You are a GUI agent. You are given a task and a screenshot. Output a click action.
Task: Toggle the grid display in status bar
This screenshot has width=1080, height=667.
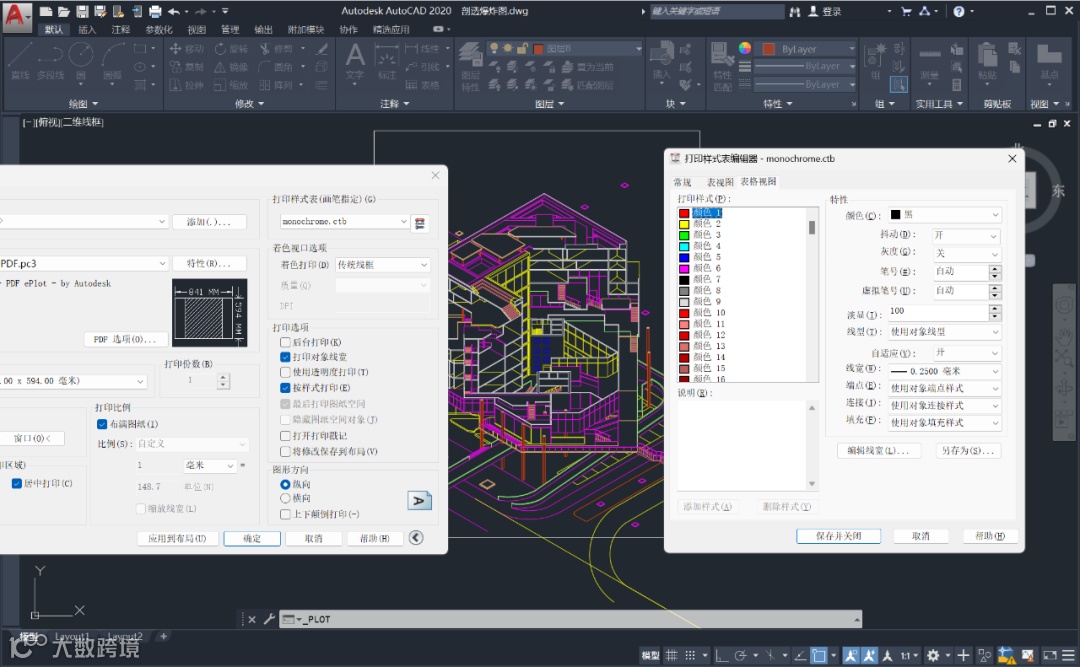coord(674,656)
